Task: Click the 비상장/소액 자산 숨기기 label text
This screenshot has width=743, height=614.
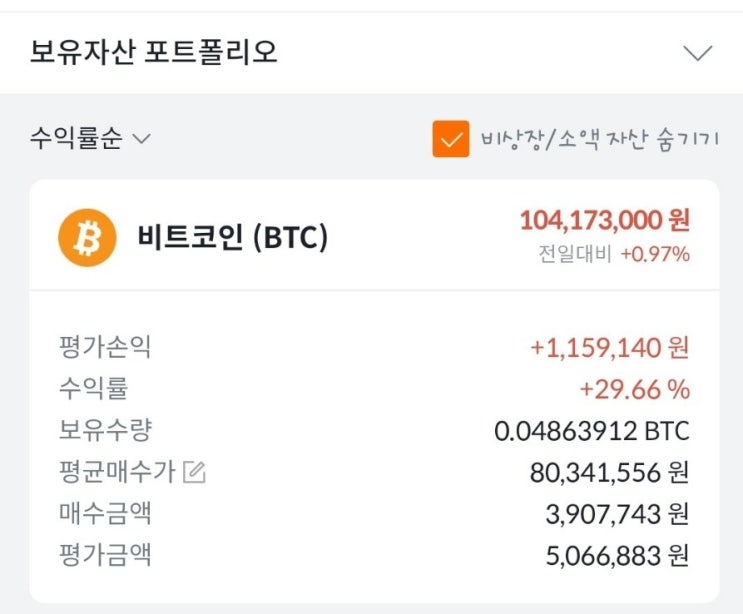Action: 599,139
